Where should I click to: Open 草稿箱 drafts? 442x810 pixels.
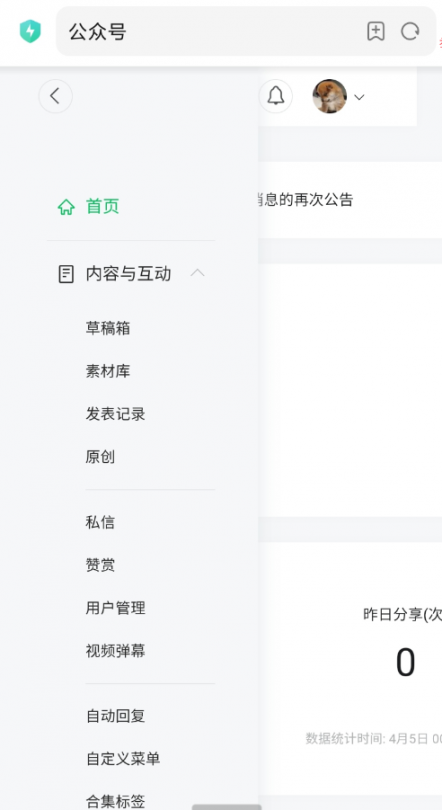pyautogui.click(x=108, y=328)
